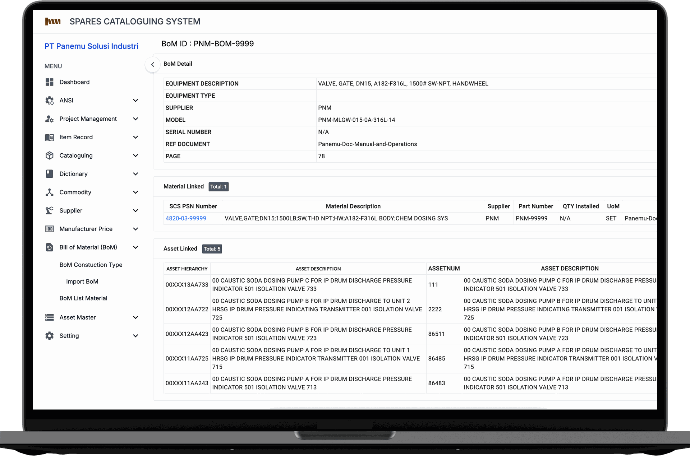The image size is (690, 456).
Task: Click the Dictionary book icon
Action: pyautogui.click(x=49, y=174)
